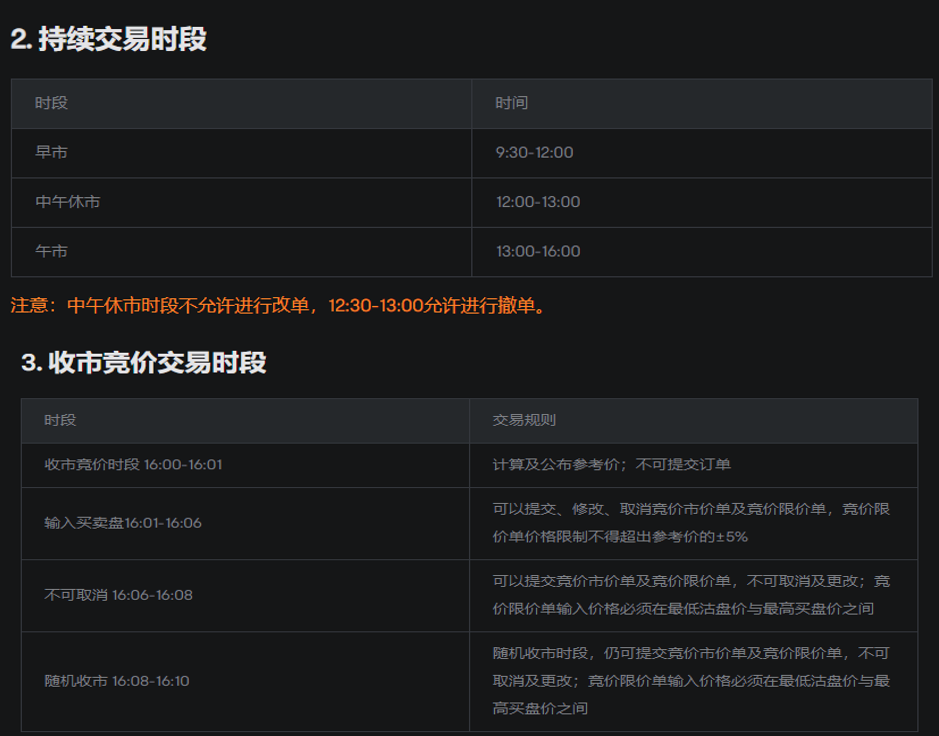Click the rule text starting with "随机收市时段"
The width and height of the screenshot is (939, 736).
[690, 681]
